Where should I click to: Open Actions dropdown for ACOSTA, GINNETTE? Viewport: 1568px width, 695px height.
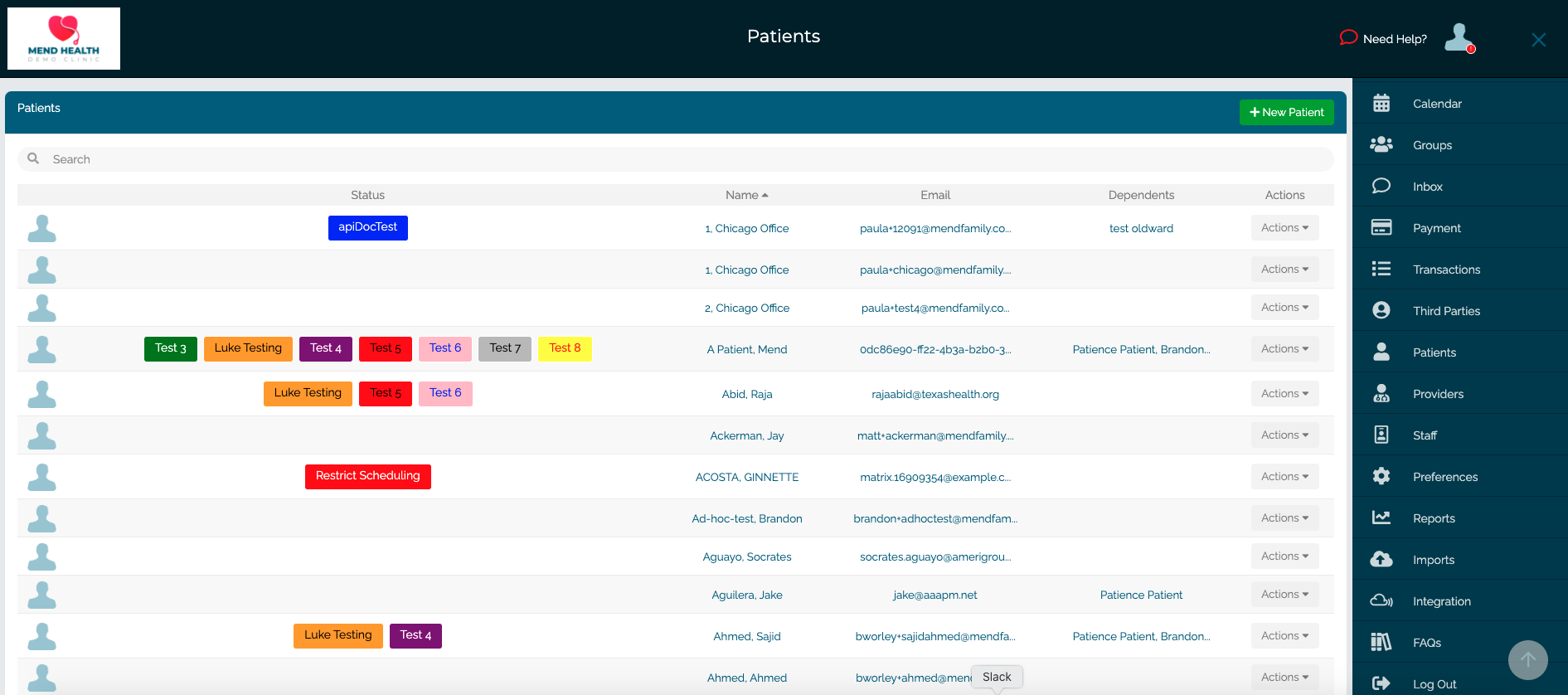click(x=1284, y=477)
